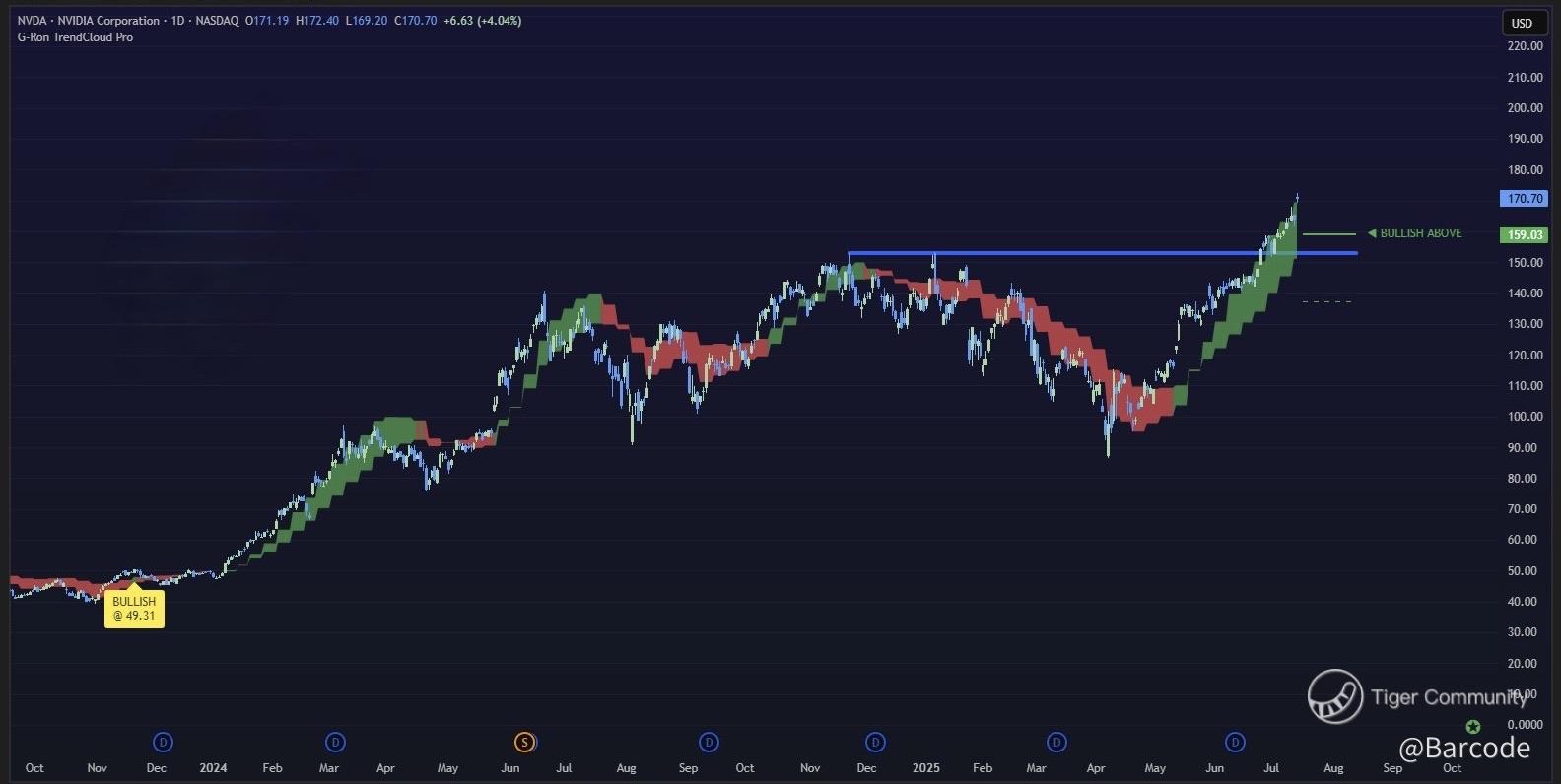Click 90.00 on the price axis

pyautogui.click(x=1523, y=448)
